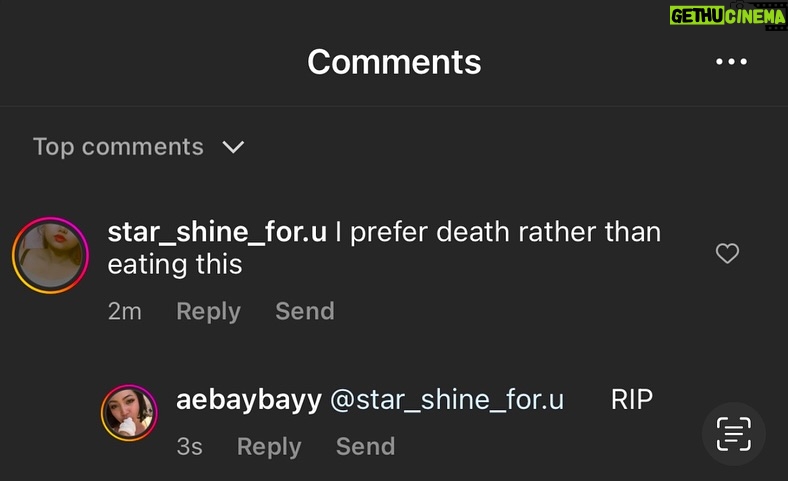Send the aebaybayy reply comment

pyautogui.click(x=365, y=446)
